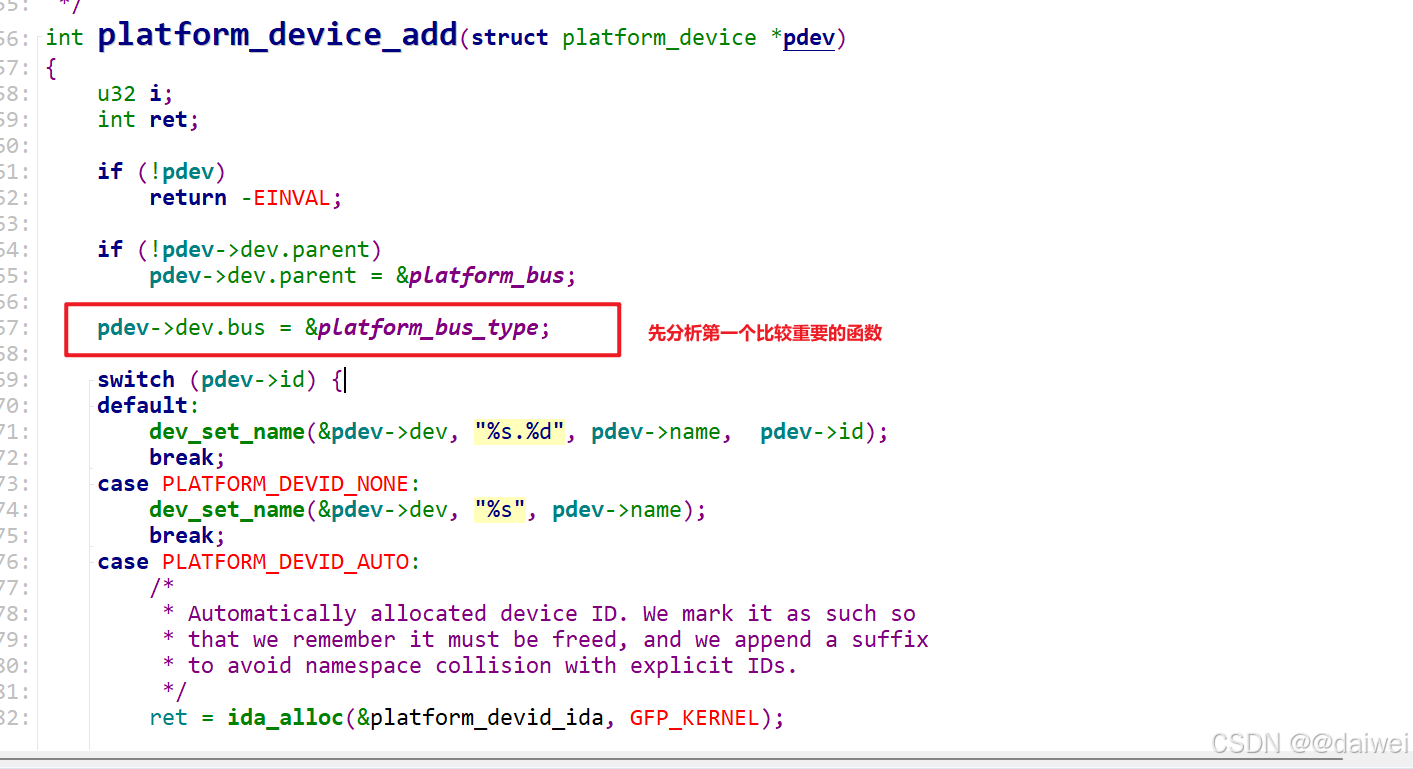1413x769 pixels.
Task: Click the platform_bus_type identifier
Action: (x=428, y=328)
